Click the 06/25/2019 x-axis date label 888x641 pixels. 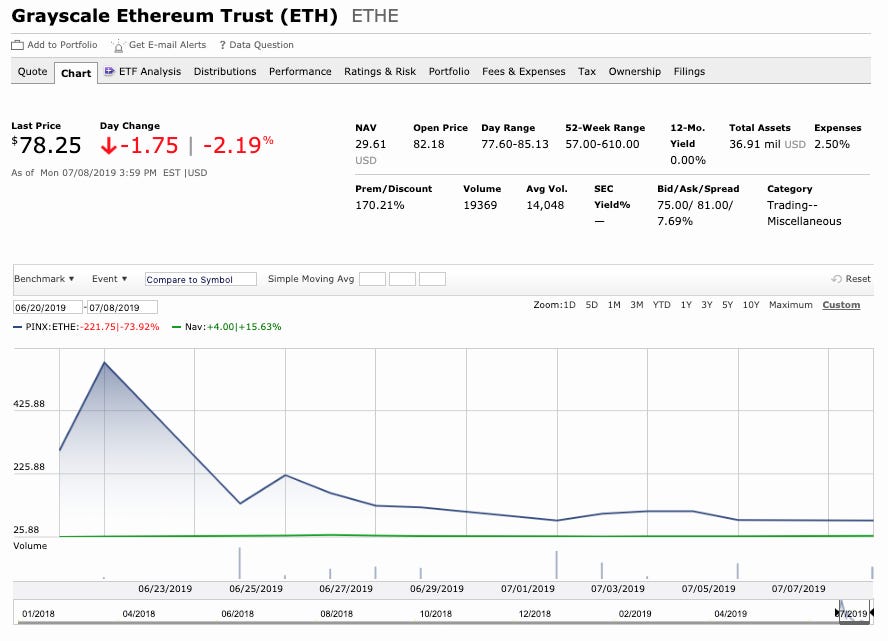pos(256,589)
